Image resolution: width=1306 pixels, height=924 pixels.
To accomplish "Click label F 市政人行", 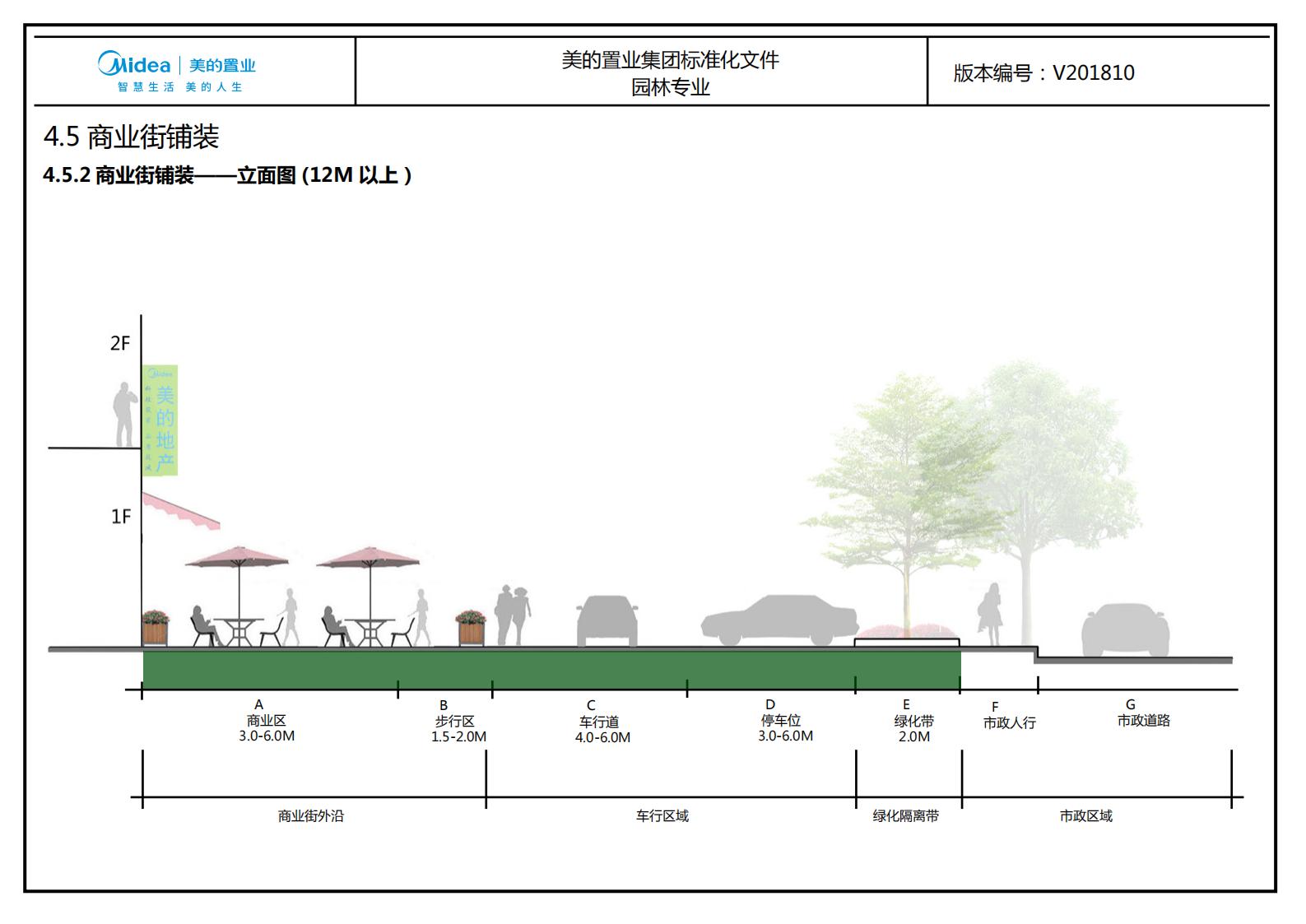I will tap(1009, 716).
